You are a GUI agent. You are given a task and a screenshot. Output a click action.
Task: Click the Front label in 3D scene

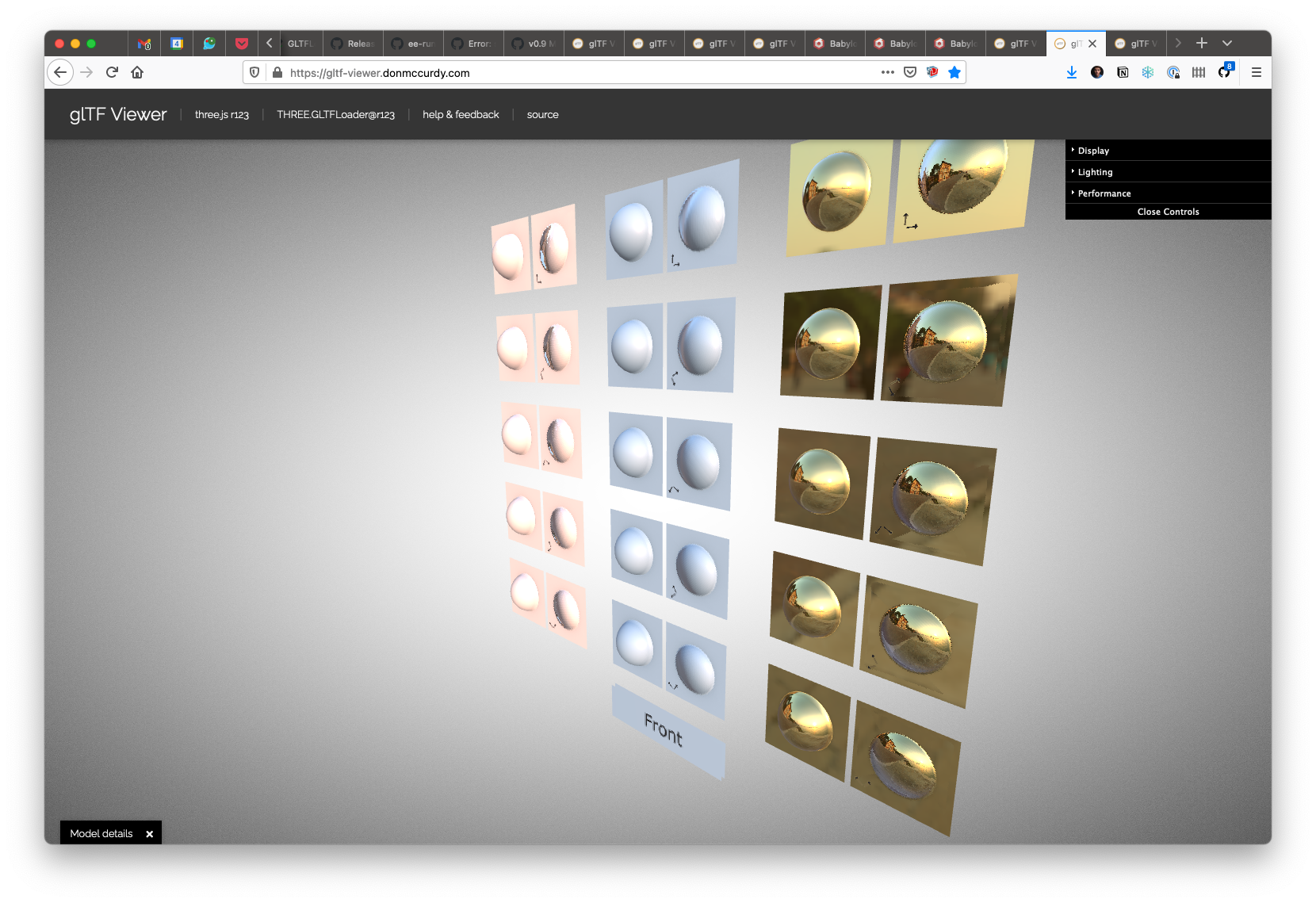point(664,729)
